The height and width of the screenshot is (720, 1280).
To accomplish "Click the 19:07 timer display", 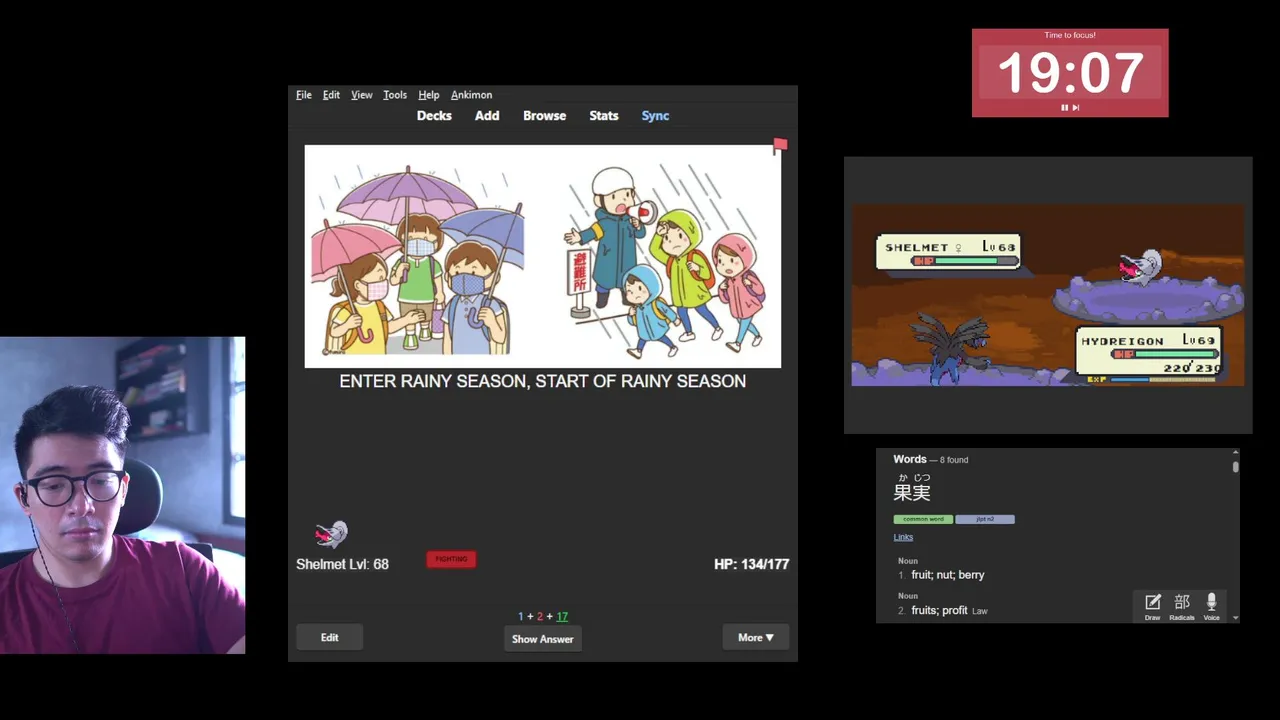I will point(1070,73).
